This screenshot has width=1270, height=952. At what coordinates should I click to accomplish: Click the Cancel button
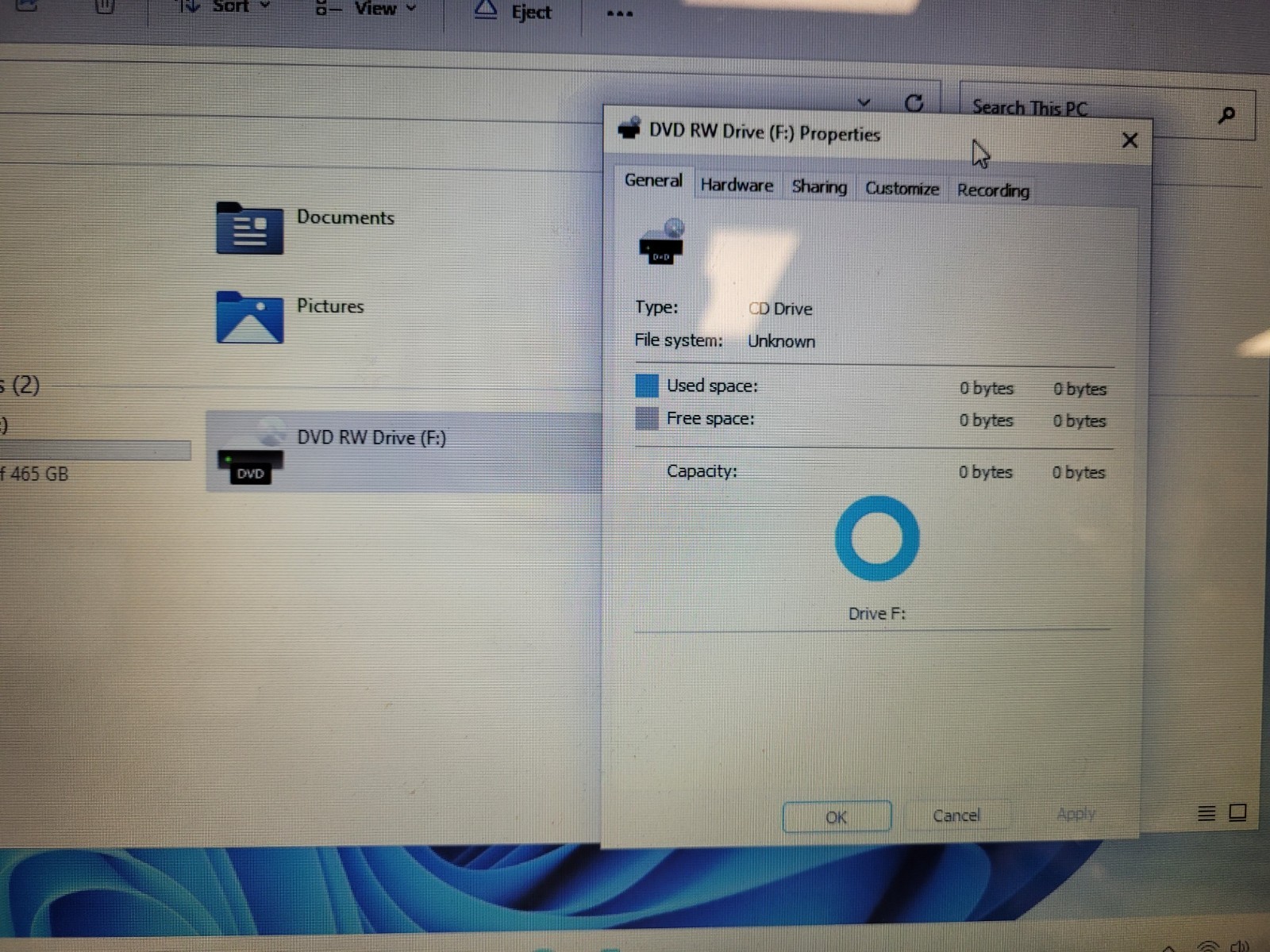click(956, 816)
